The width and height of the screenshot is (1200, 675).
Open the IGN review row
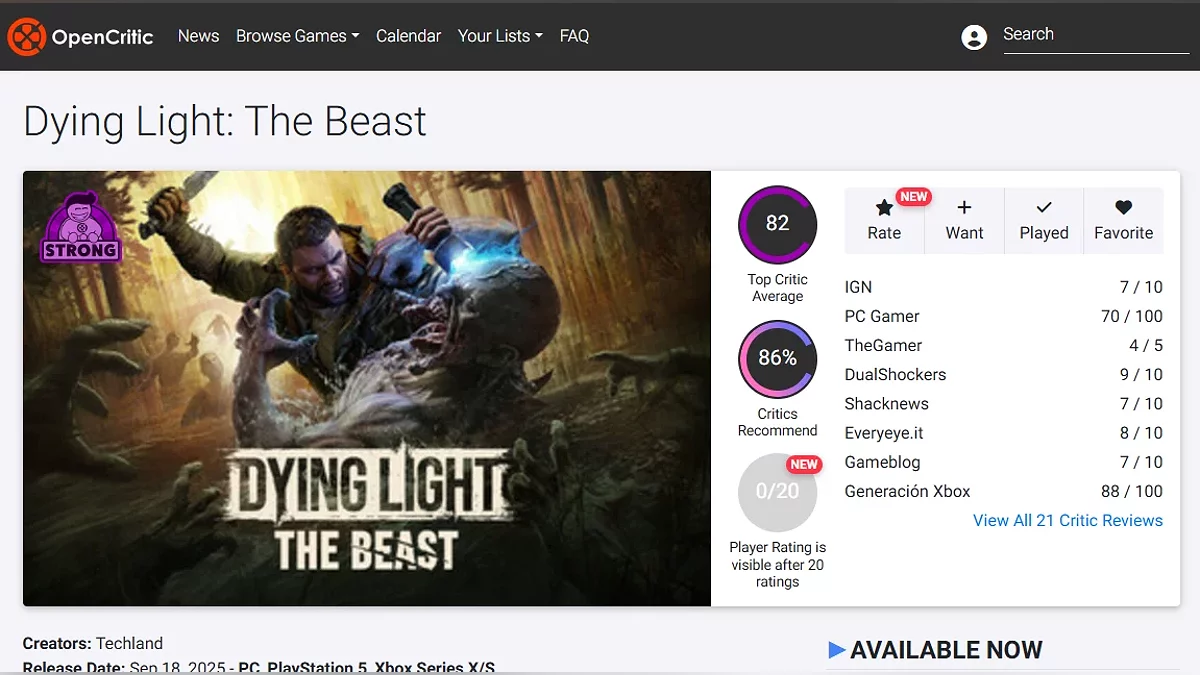(x=1003, y=287)
